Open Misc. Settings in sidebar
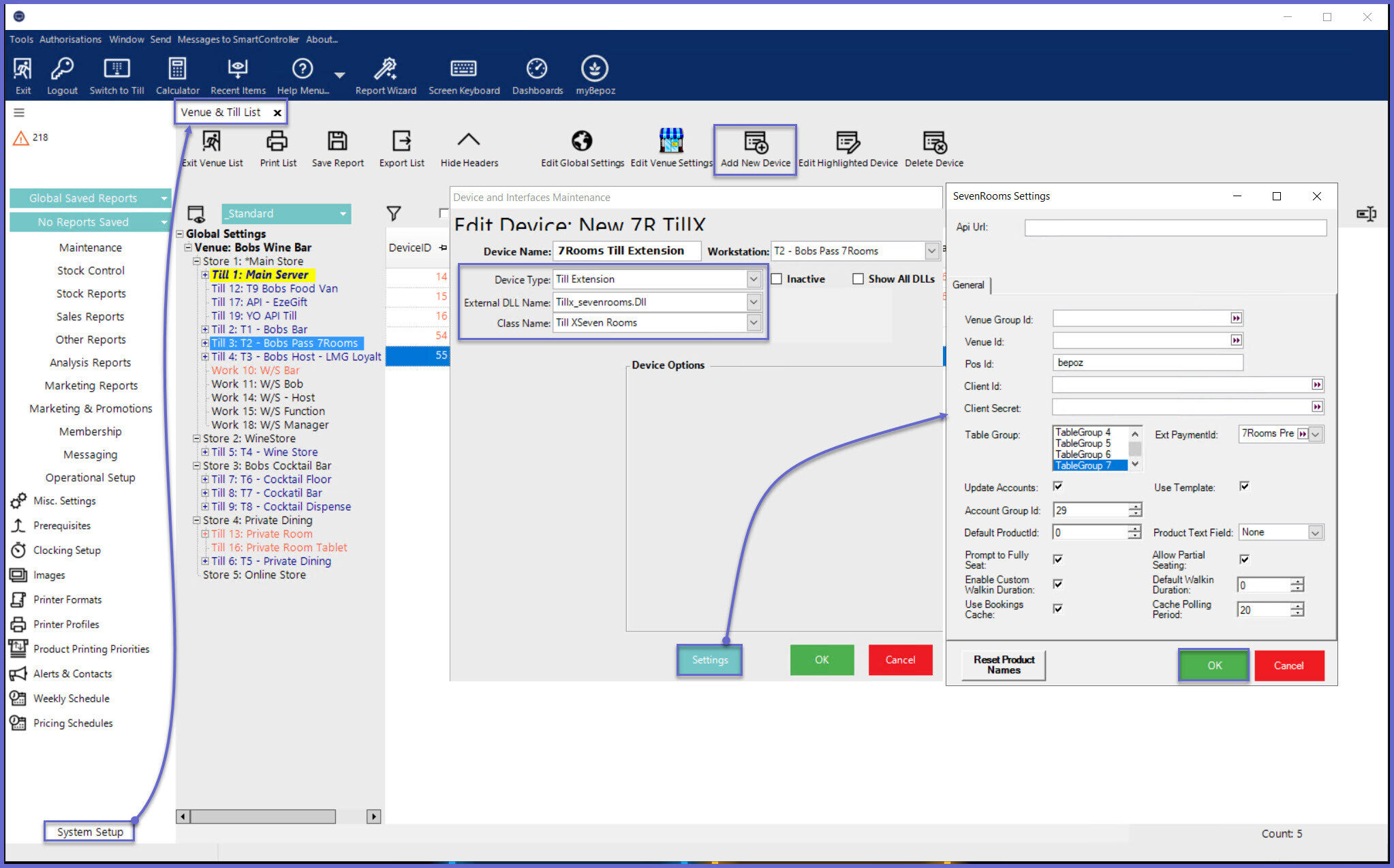The image size is (1394, 868). (65, 501)
